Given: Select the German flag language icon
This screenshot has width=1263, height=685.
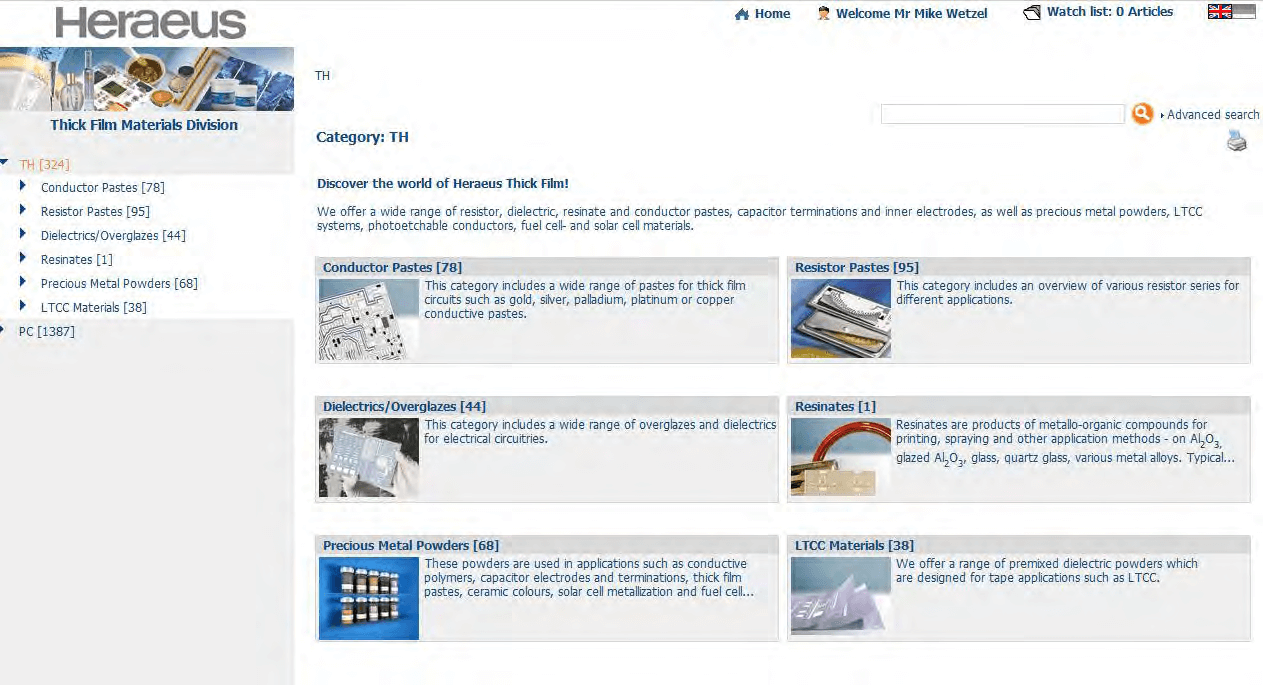Looking at the screenshot, I should (1244, 12).
